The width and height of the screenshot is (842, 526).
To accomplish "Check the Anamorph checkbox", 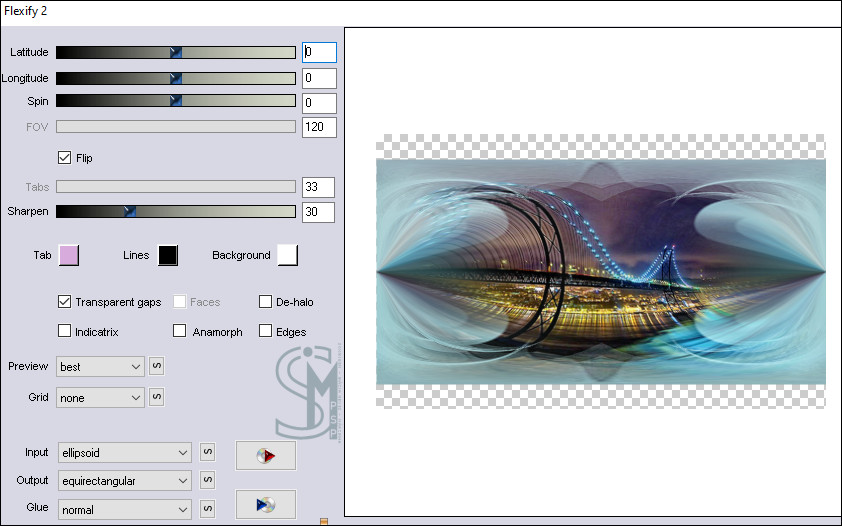I will (180, 332).
